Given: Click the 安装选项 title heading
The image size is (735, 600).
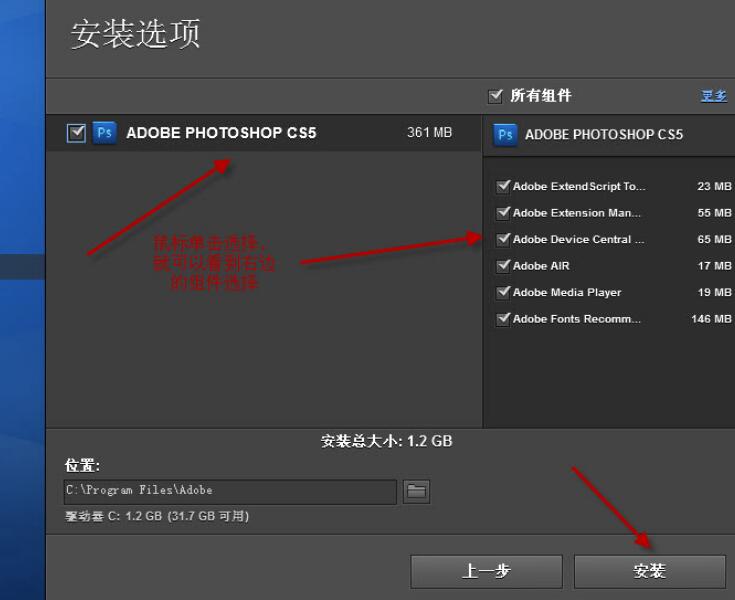Looking at the screenshot, I should 135,34.
